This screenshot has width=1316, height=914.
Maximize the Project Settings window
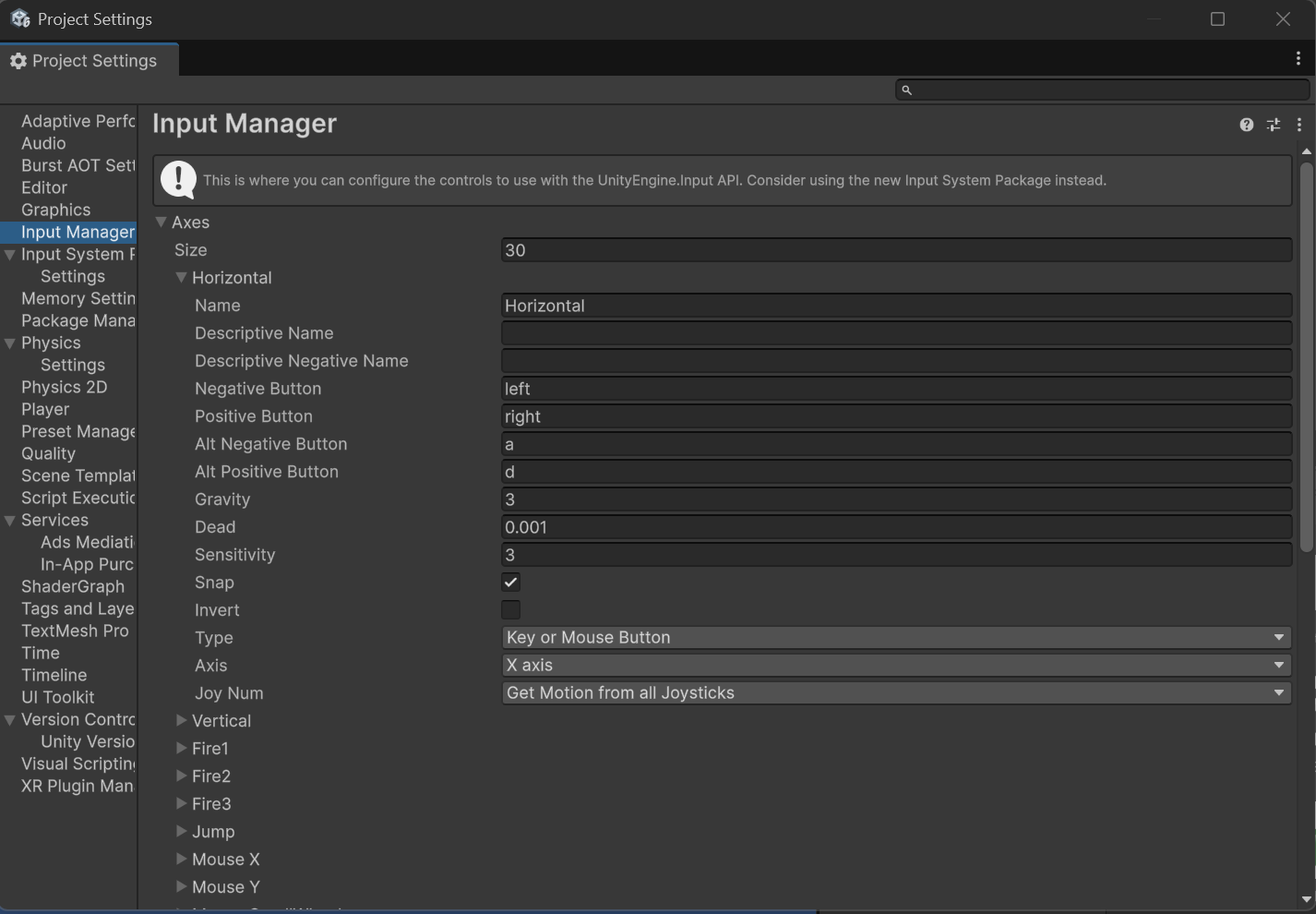pos(1217,19)
